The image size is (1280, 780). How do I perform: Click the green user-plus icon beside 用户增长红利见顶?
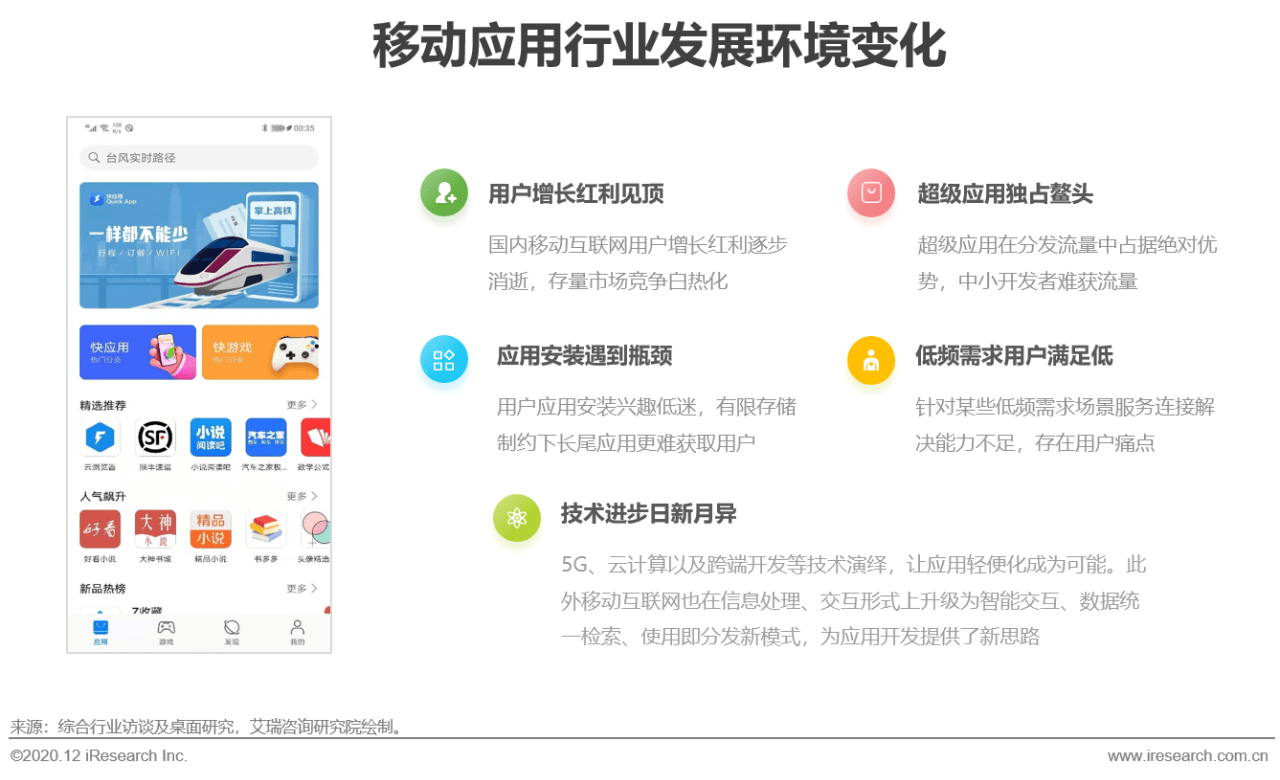click(x=444, y=193)
